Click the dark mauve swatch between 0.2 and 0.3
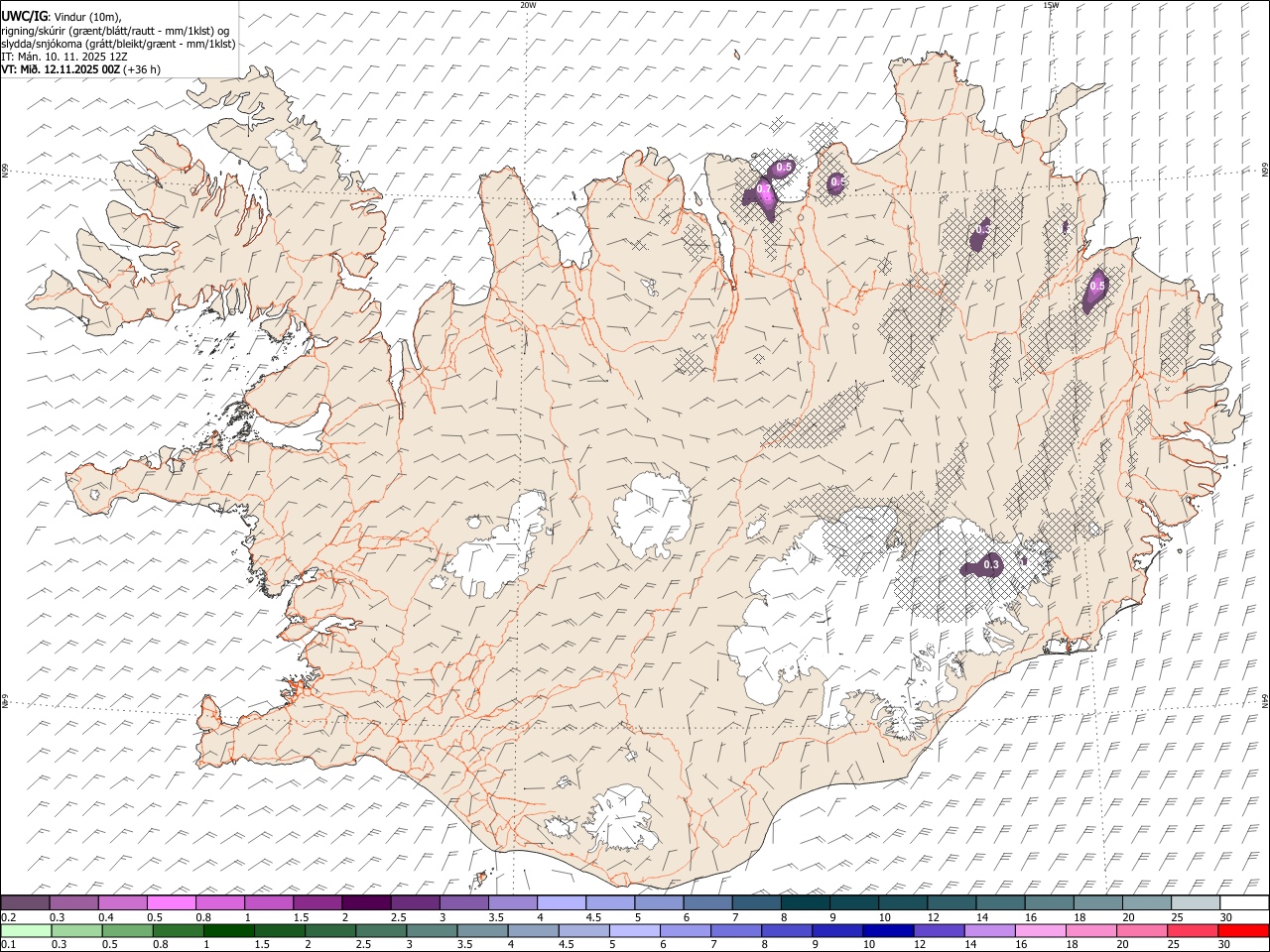Viewport: 1270px width, 952px height. 25,903
